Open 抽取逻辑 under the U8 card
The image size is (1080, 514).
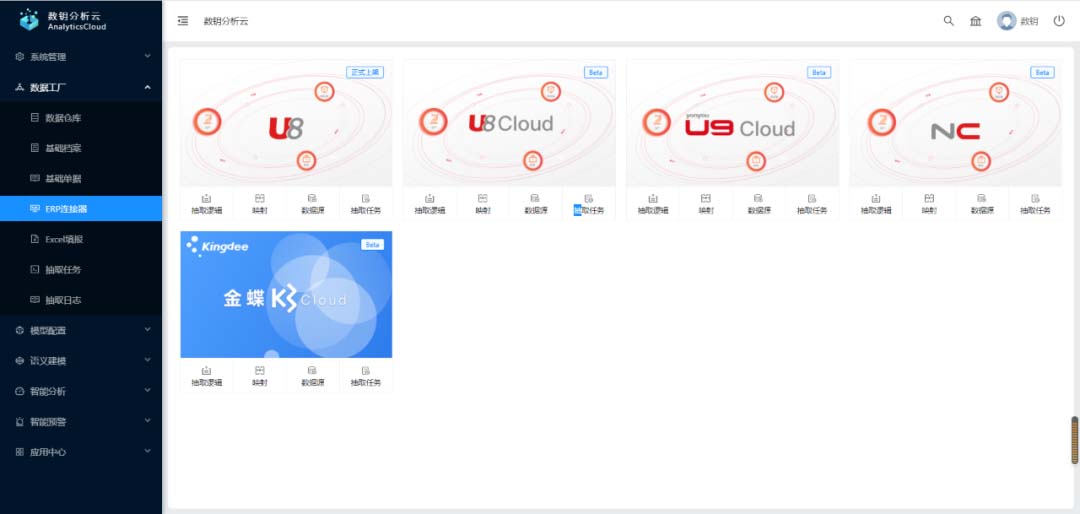207,204
